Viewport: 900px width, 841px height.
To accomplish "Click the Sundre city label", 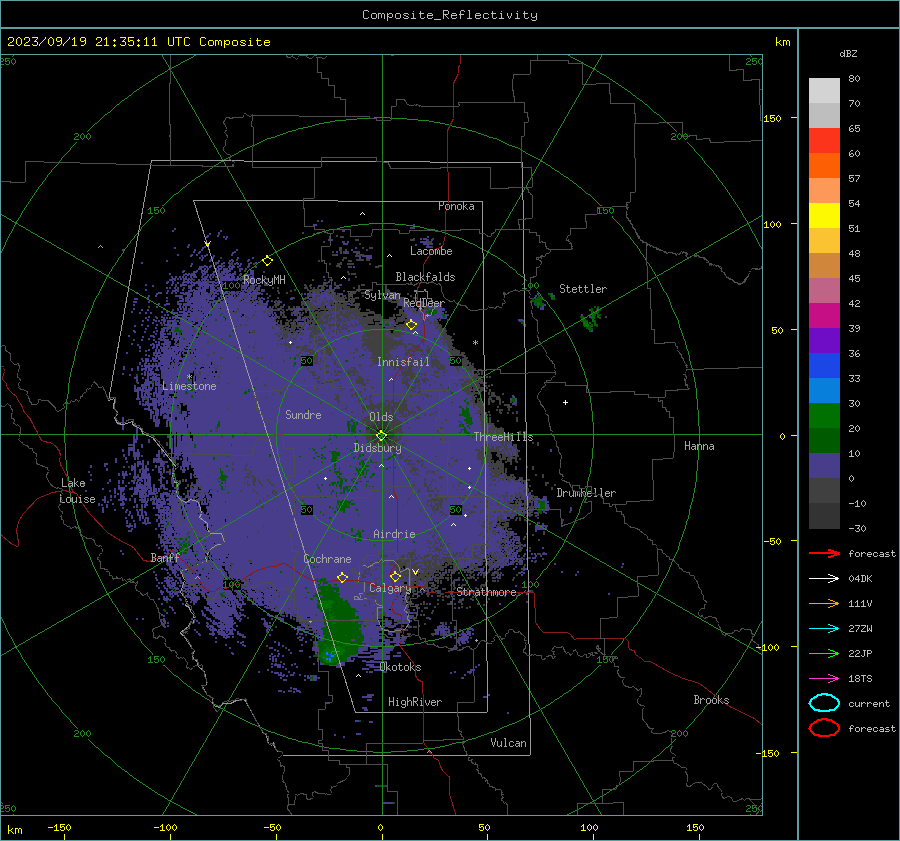I will [x=303, y=414].
